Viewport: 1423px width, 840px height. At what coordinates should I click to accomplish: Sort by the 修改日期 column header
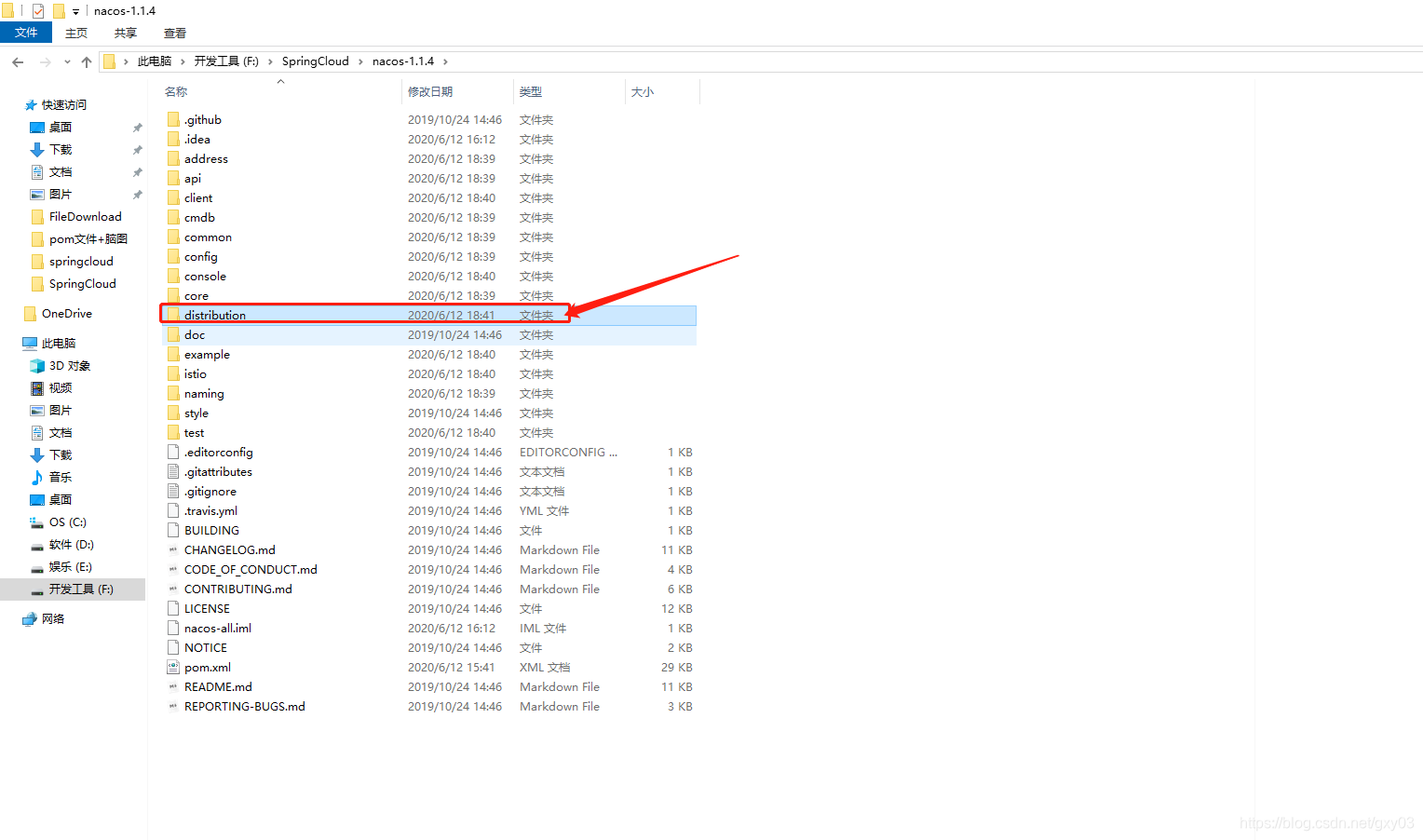[430, 92]
